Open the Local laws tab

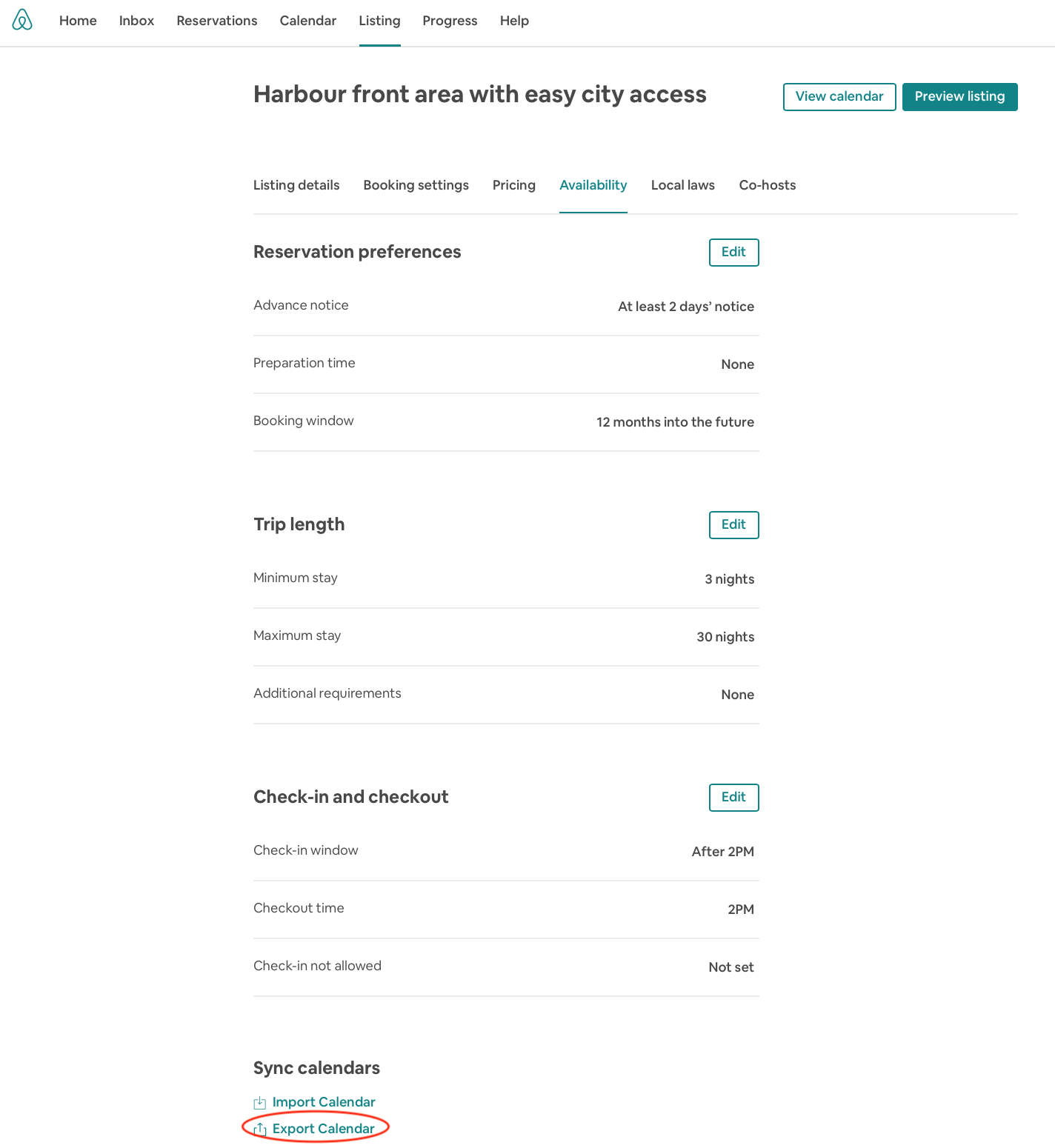[682, 185]
